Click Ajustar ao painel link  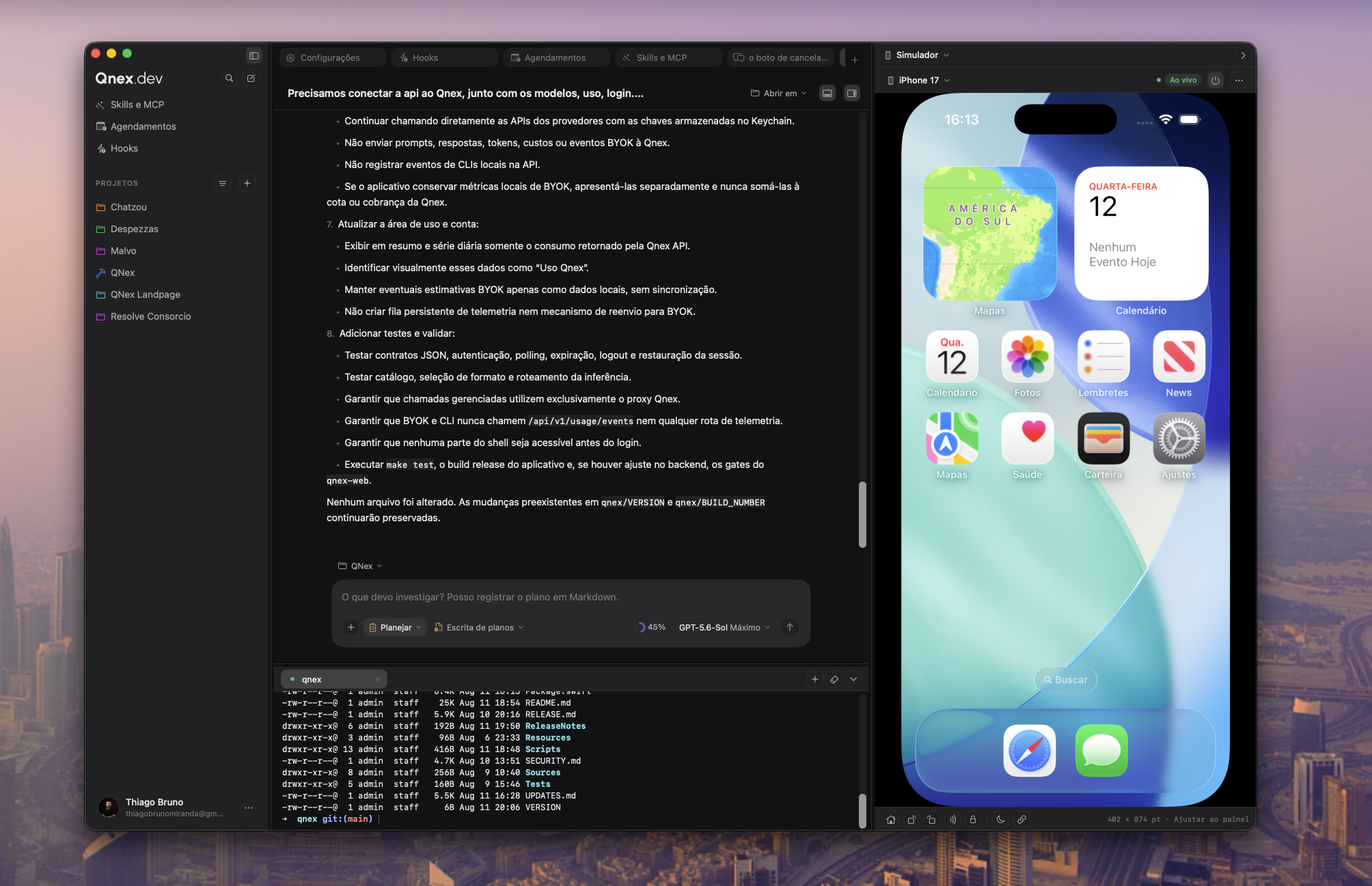[x=1211, y=819]
